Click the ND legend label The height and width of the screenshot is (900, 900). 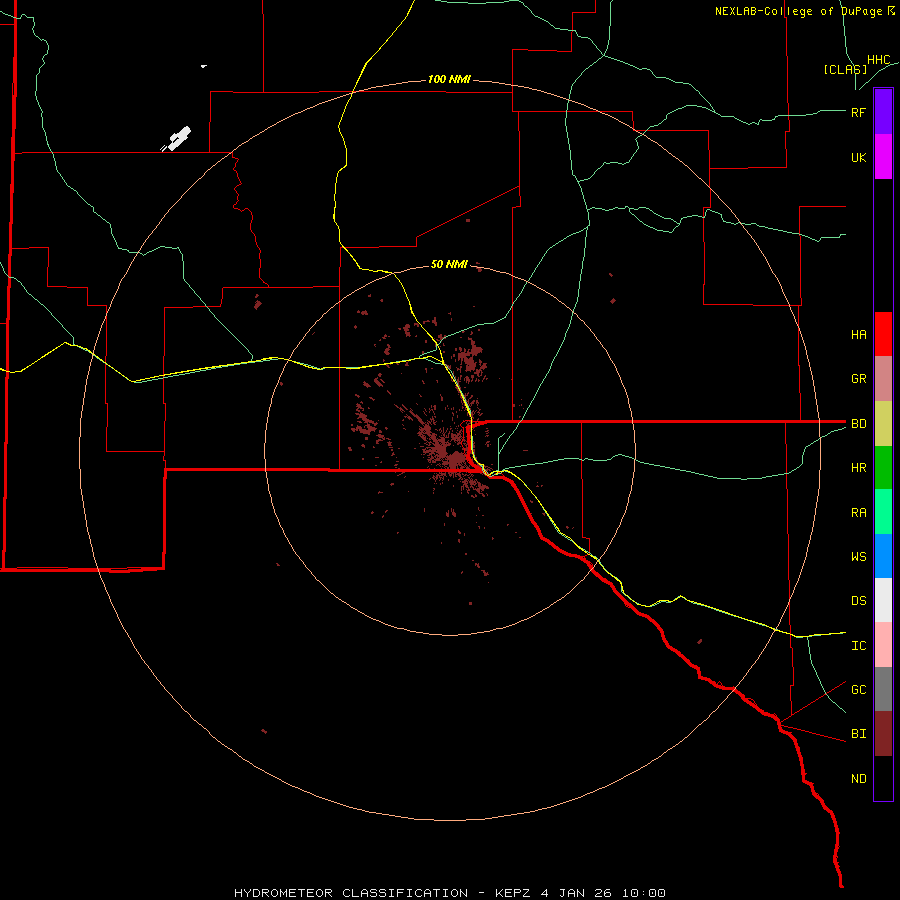[858, 779]
